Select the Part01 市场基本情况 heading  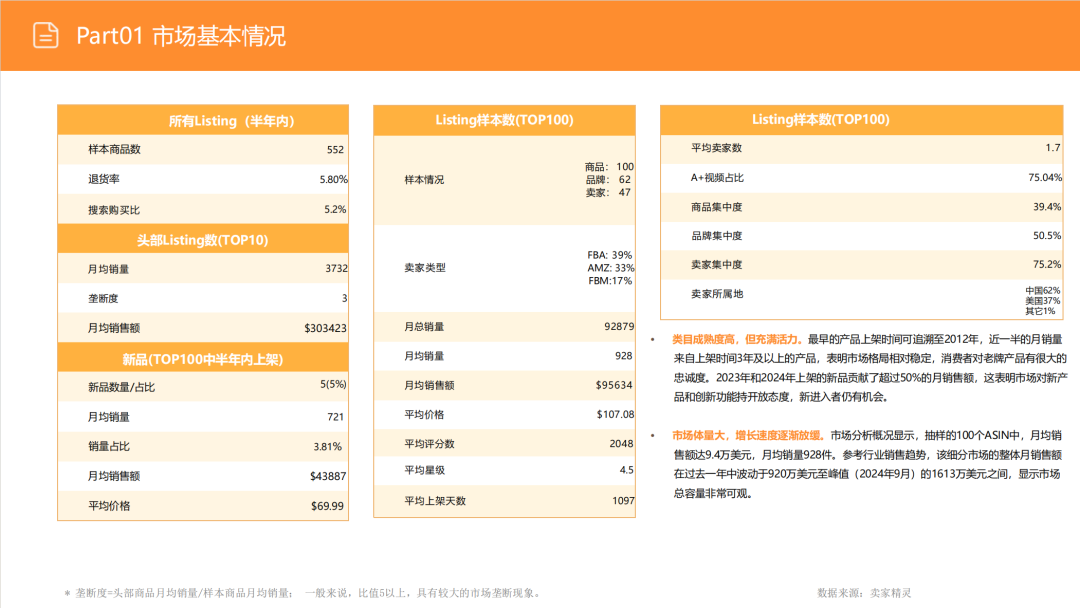180,36
